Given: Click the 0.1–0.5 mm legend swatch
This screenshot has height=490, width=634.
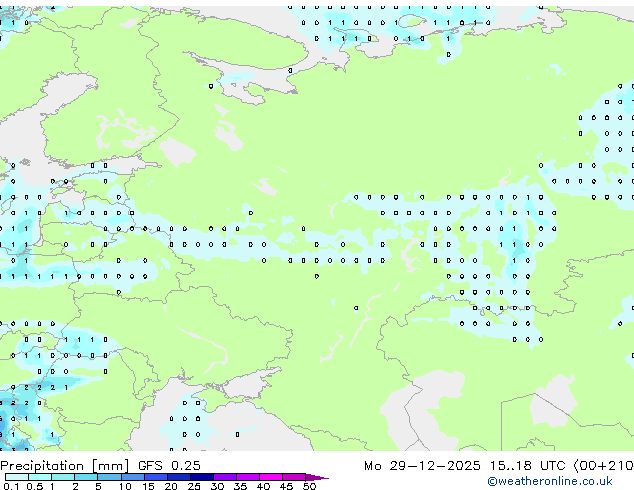Looking at the screenshot, I should (17, 477).
